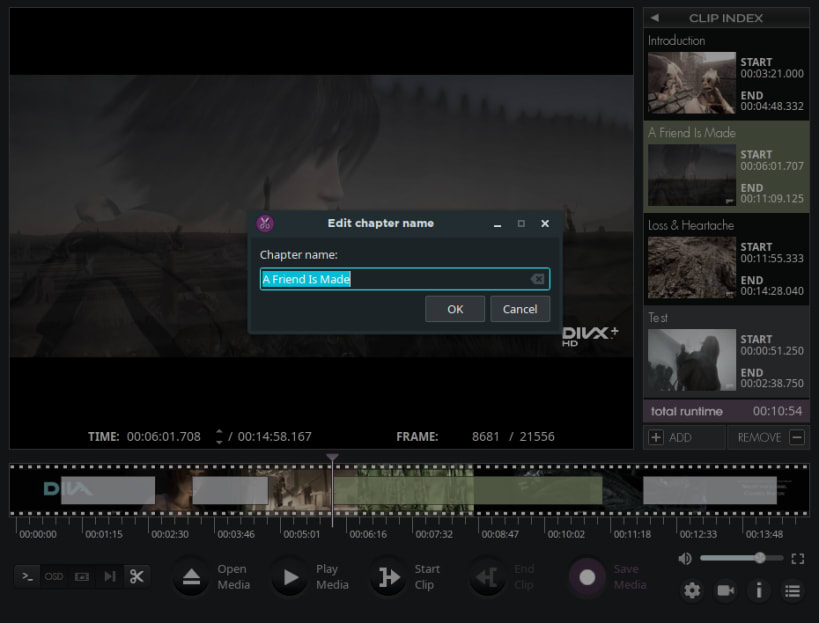Confirm chapter name with OK
This screenshot has width=819, height=623.
[x=455, y=309]
